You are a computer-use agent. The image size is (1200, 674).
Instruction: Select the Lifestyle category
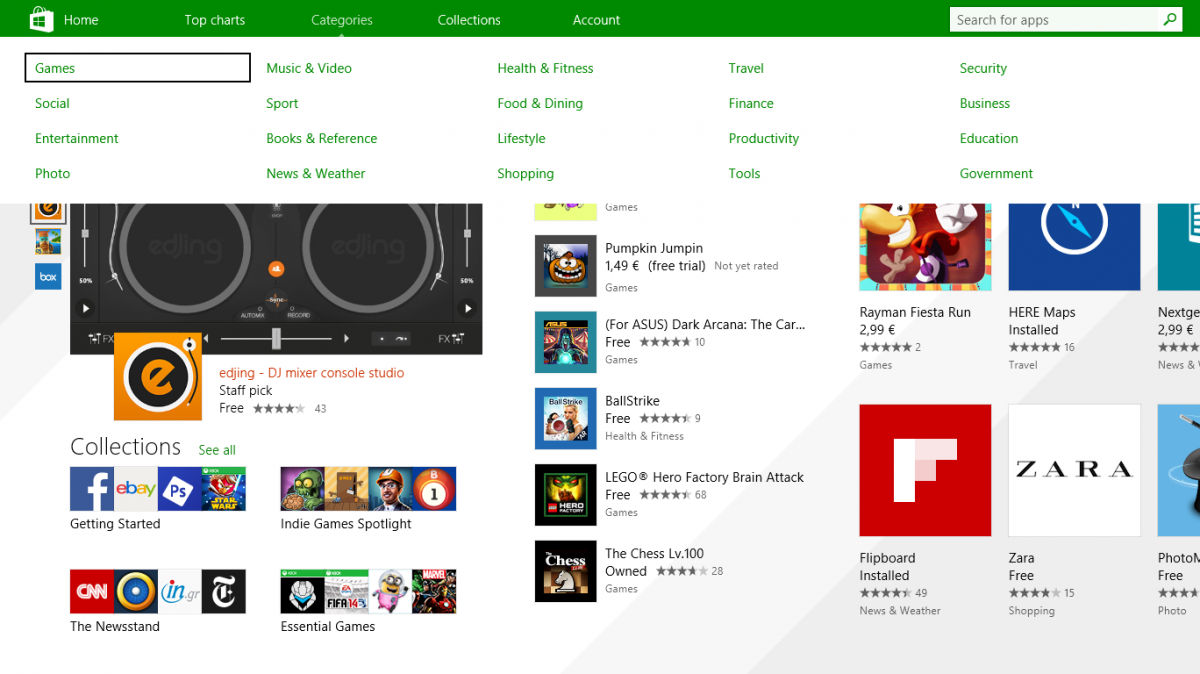tap(521, 138)
